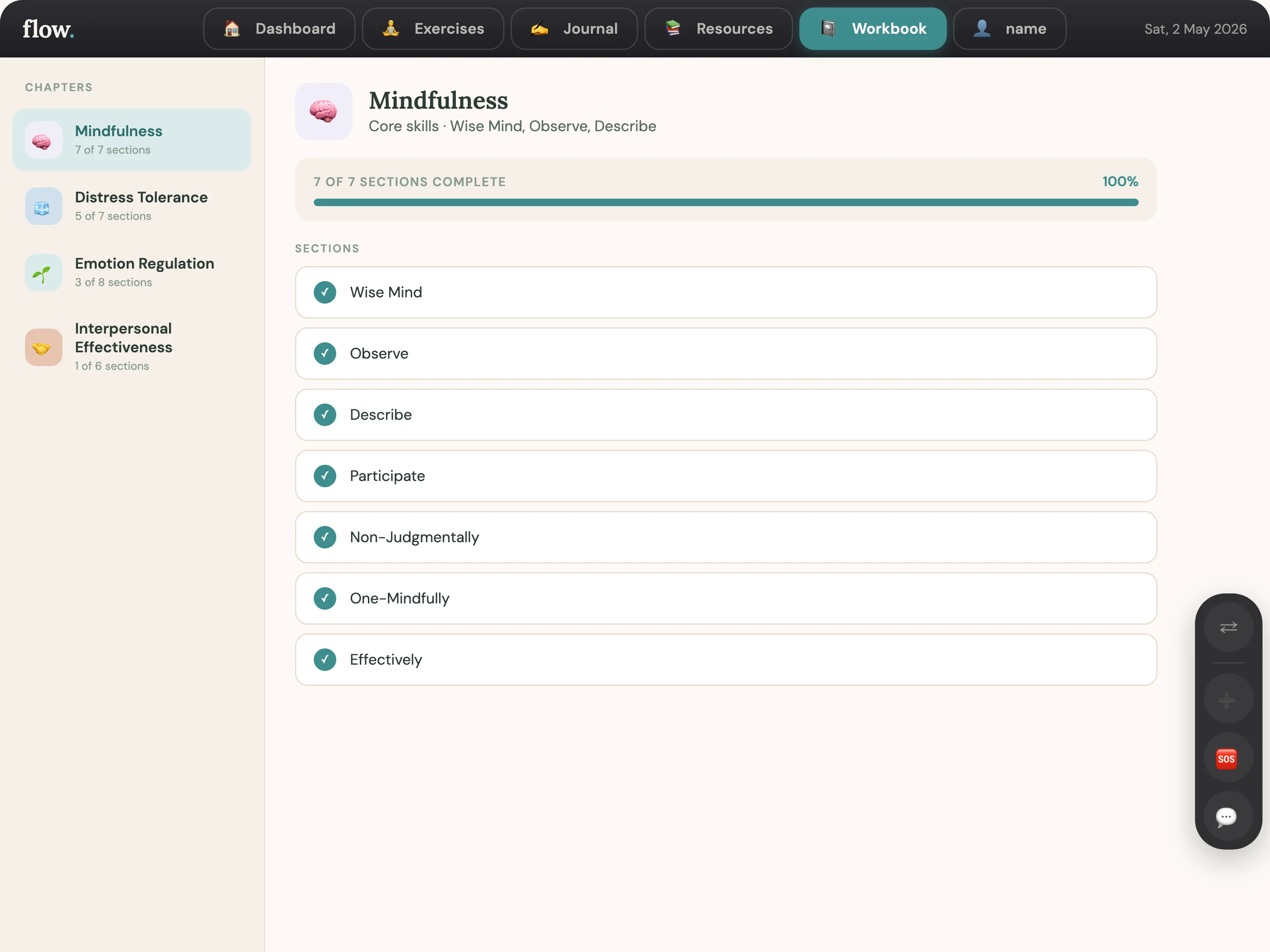Click the Mindfulness page heading

(438, 100)
